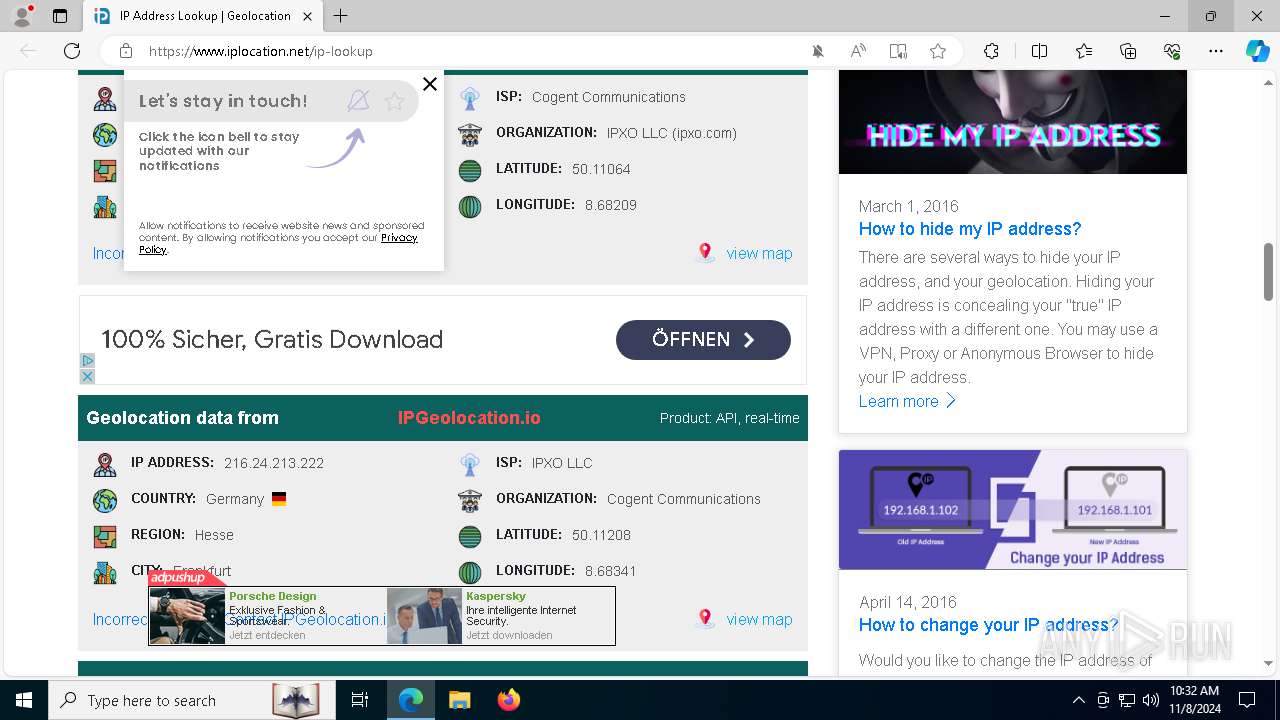
Task: Add page to favorites with star icon
Action: (x=938, y=51)
